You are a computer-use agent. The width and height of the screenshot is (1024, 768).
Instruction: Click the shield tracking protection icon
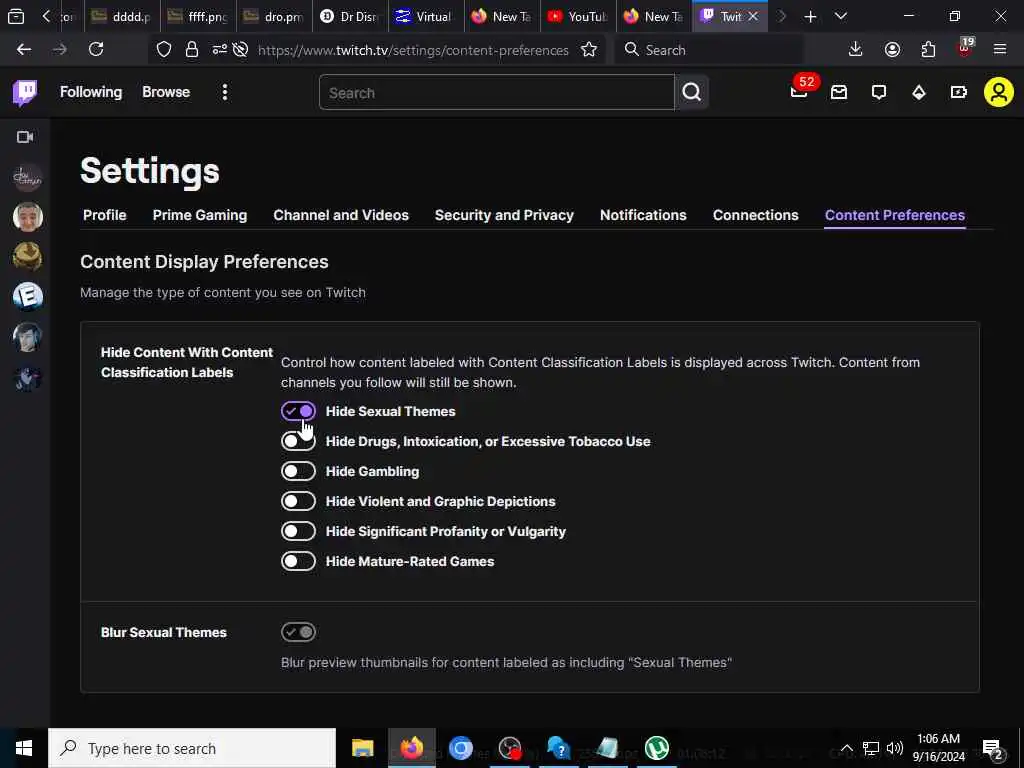tap(164, 50)
